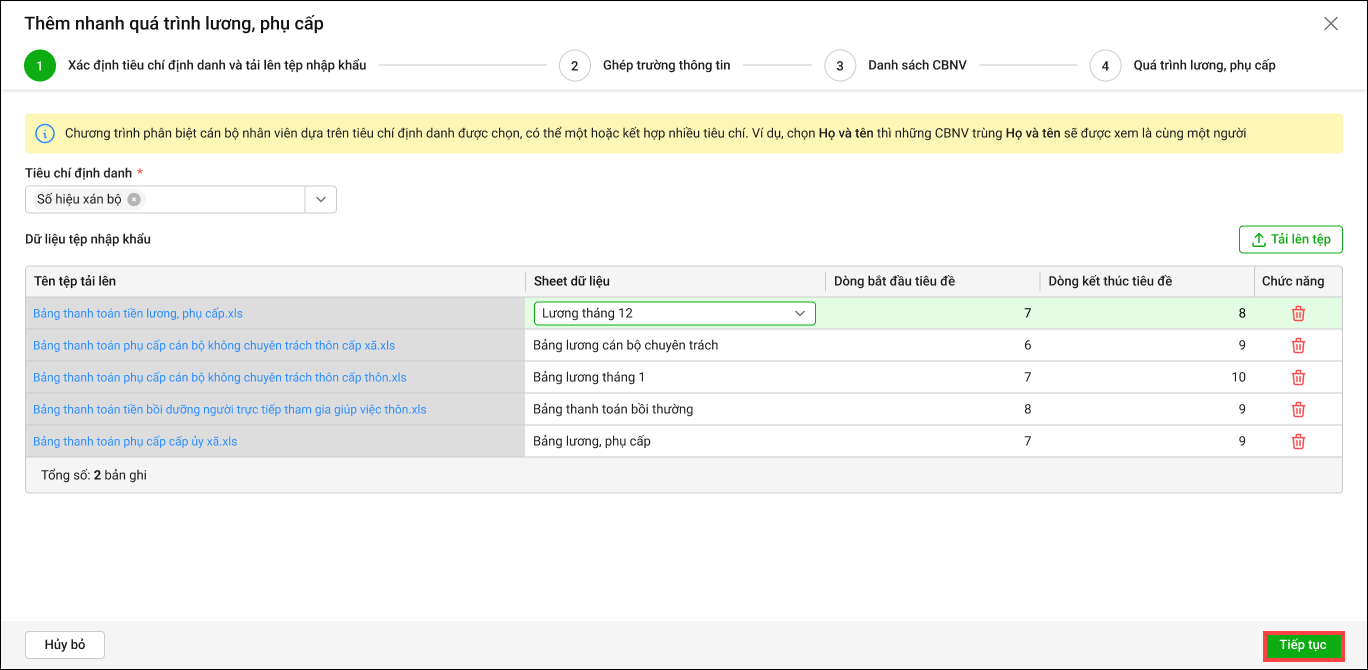Jump to step 4 Quá trình lương, phụ cấp
This screenshot has height=670, width=1368.
[1105, 66]
